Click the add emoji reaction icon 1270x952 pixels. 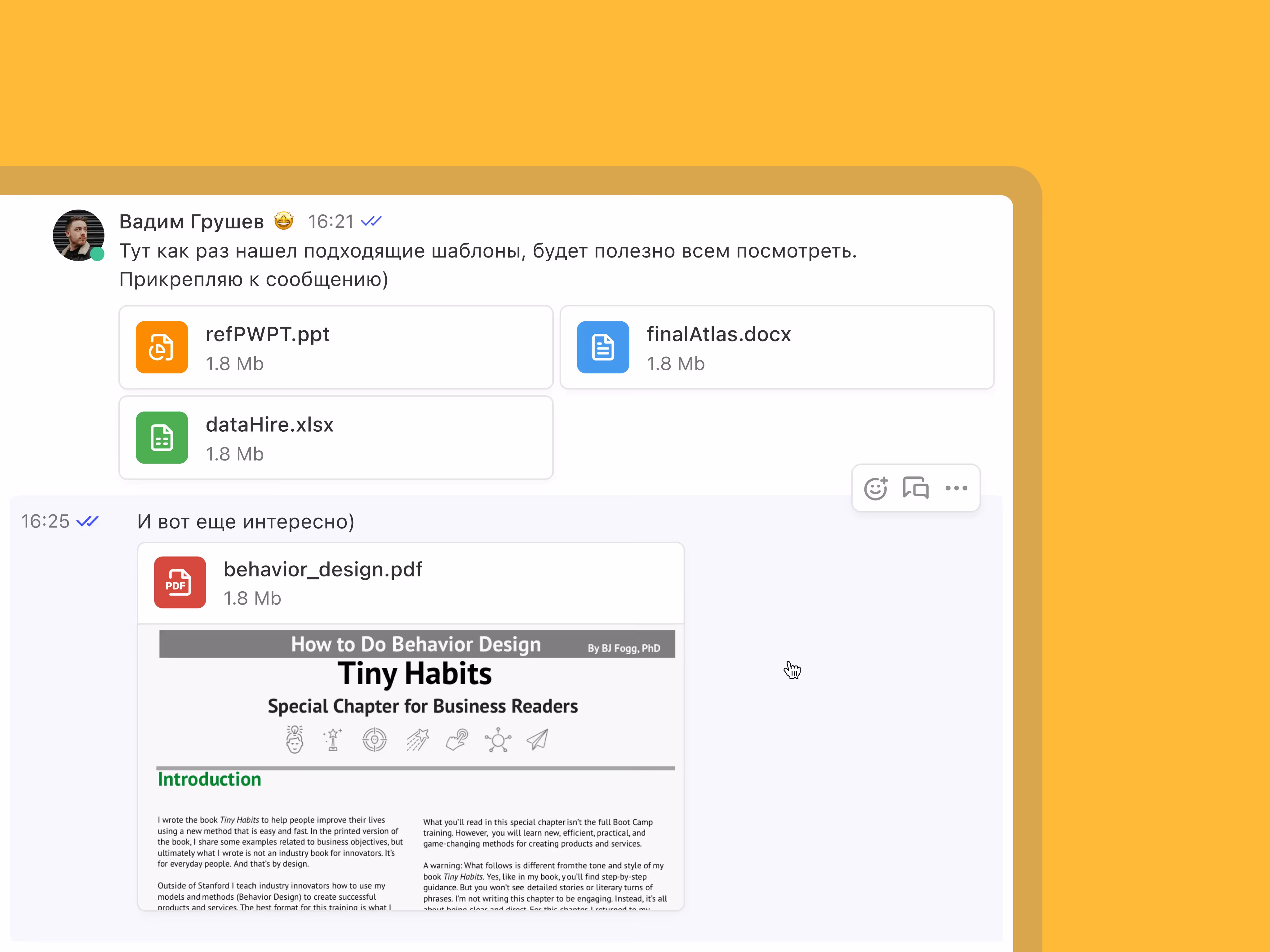876,488
